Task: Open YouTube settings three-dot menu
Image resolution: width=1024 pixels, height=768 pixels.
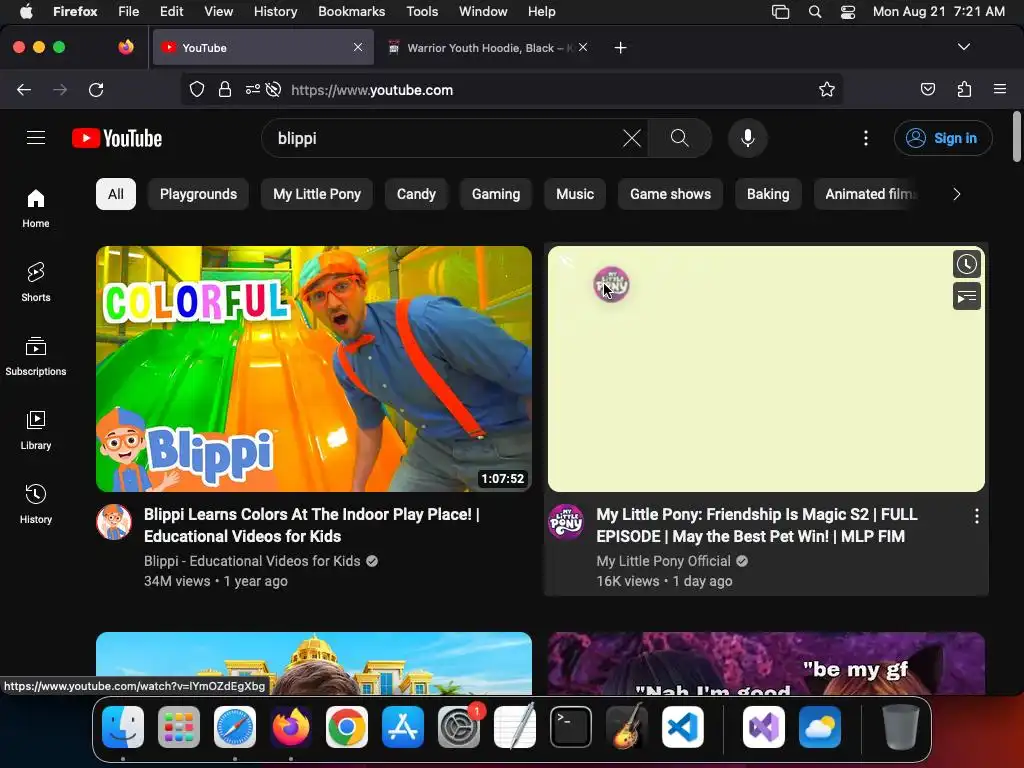Action: pos(866,138)
